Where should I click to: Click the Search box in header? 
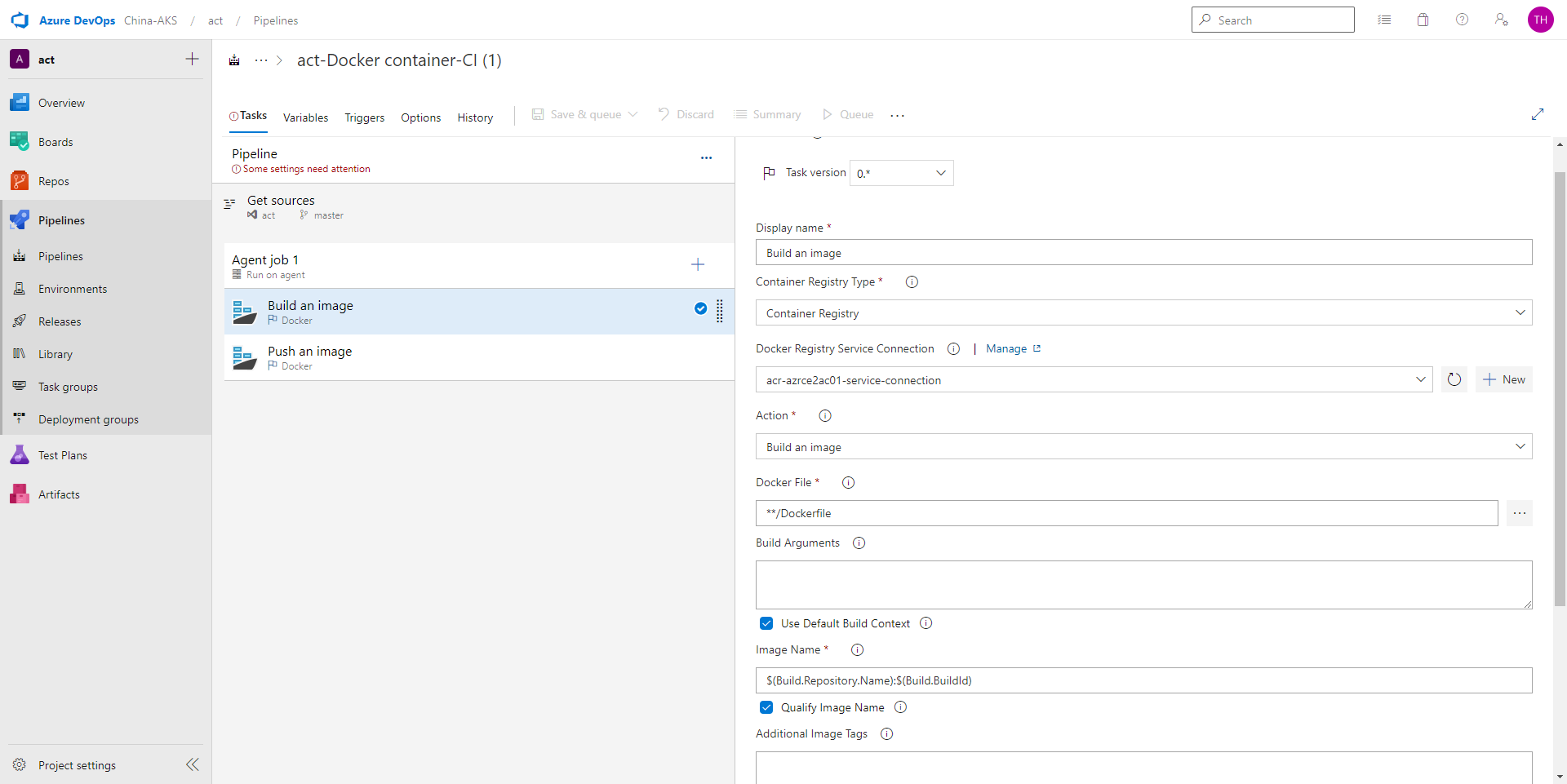click(x=1272, y=20)
